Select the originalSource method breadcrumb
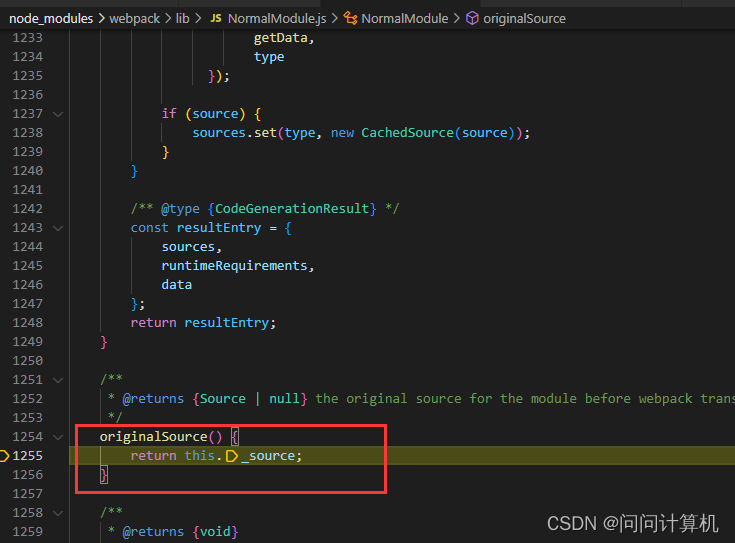 tap(525, 19)
